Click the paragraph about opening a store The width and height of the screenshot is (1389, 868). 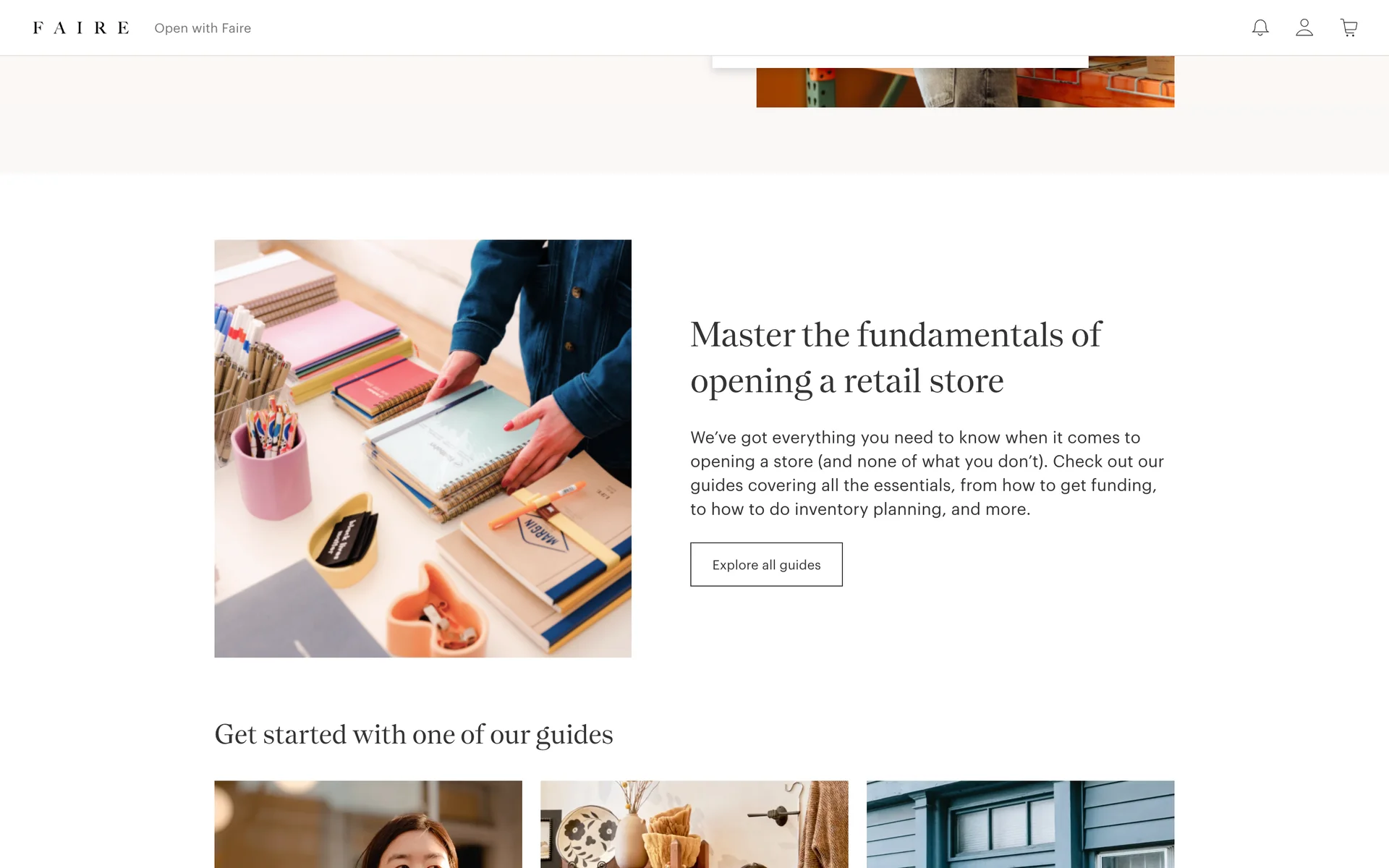927,473
